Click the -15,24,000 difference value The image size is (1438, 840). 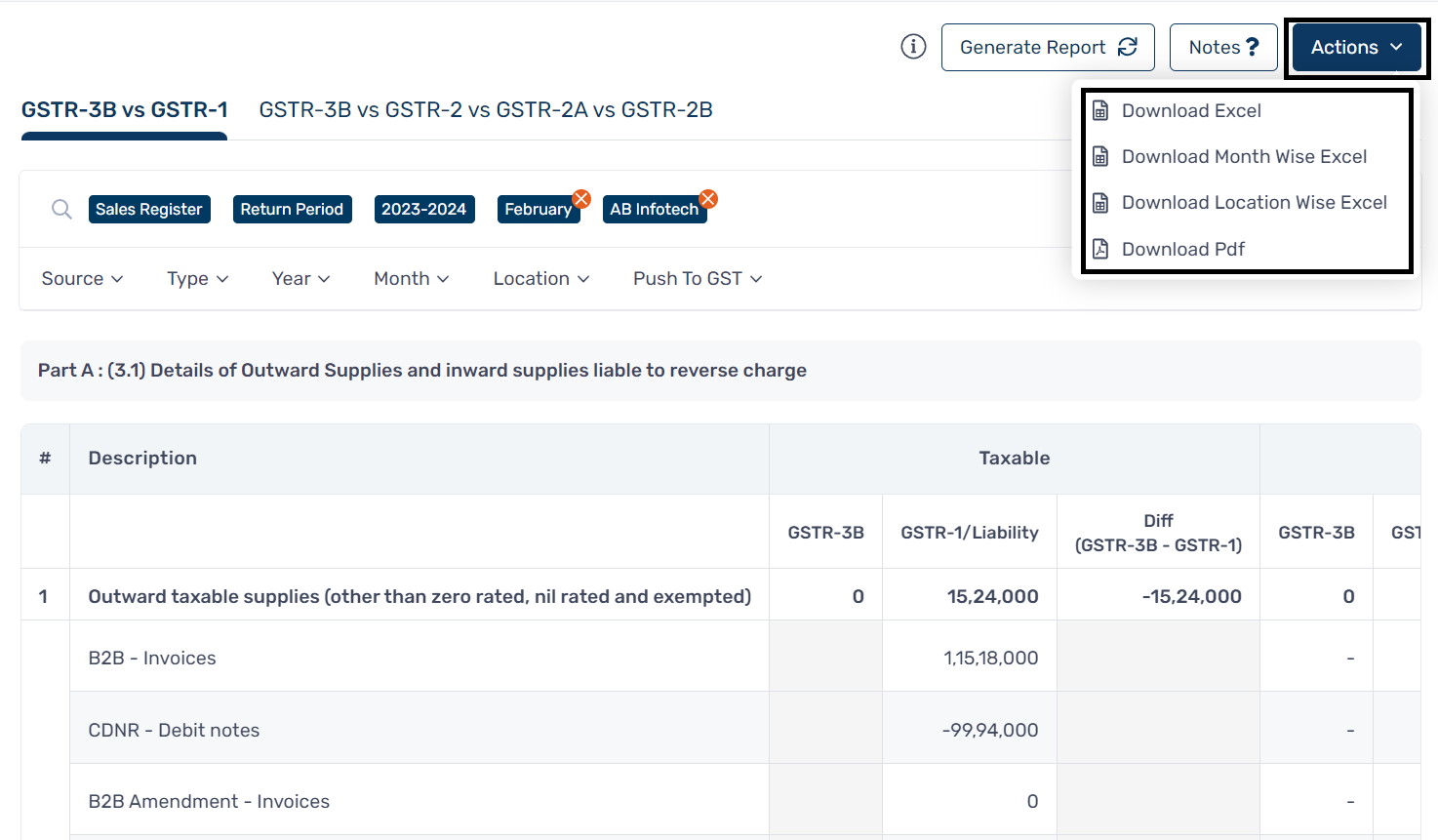pyautogui.click(x=1192, y=596)
